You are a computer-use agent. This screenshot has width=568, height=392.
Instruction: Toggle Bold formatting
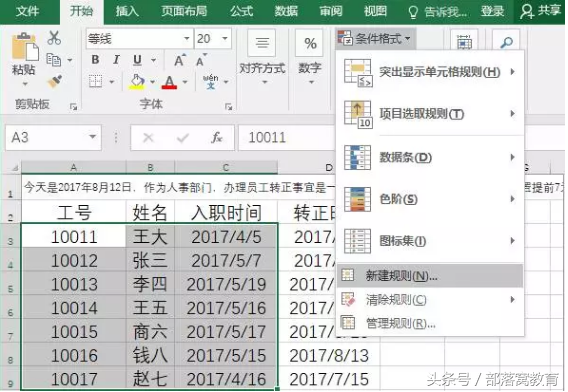point(95,59)
